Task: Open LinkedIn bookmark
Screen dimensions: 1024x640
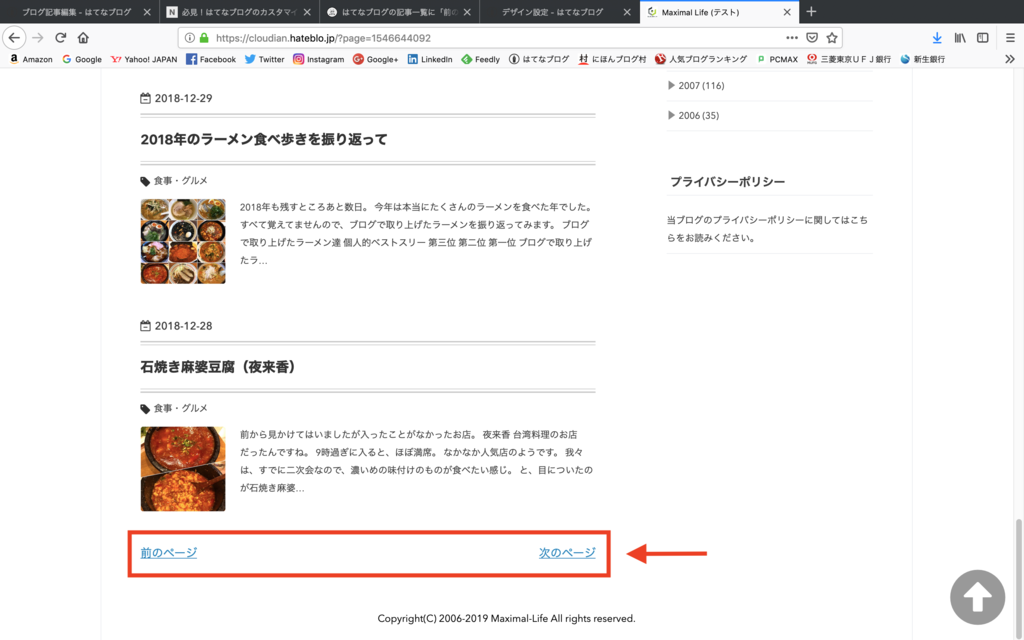Action: [x=430, y=59]
